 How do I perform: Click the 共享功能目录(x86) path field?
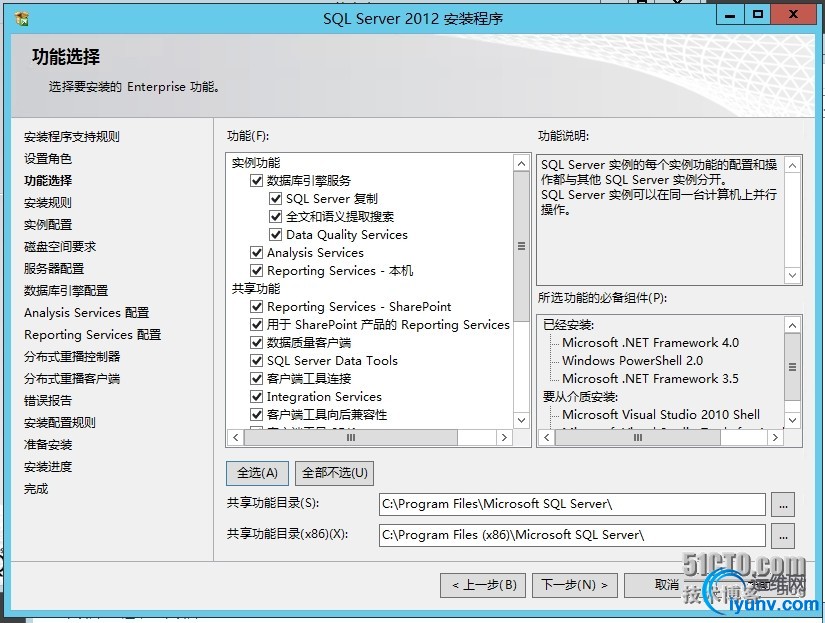[x=572, y=536]
